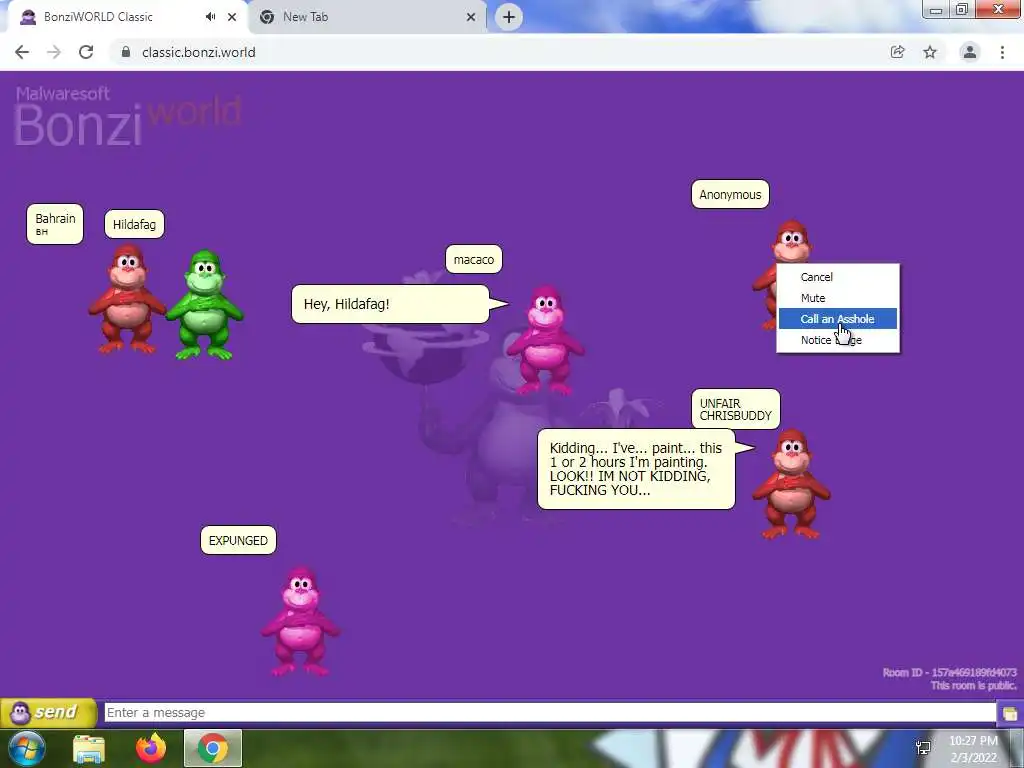Switch to the BonziWORLD Classic tab
The height and width of the screenshot is (768, 1024).
point(127,17)
